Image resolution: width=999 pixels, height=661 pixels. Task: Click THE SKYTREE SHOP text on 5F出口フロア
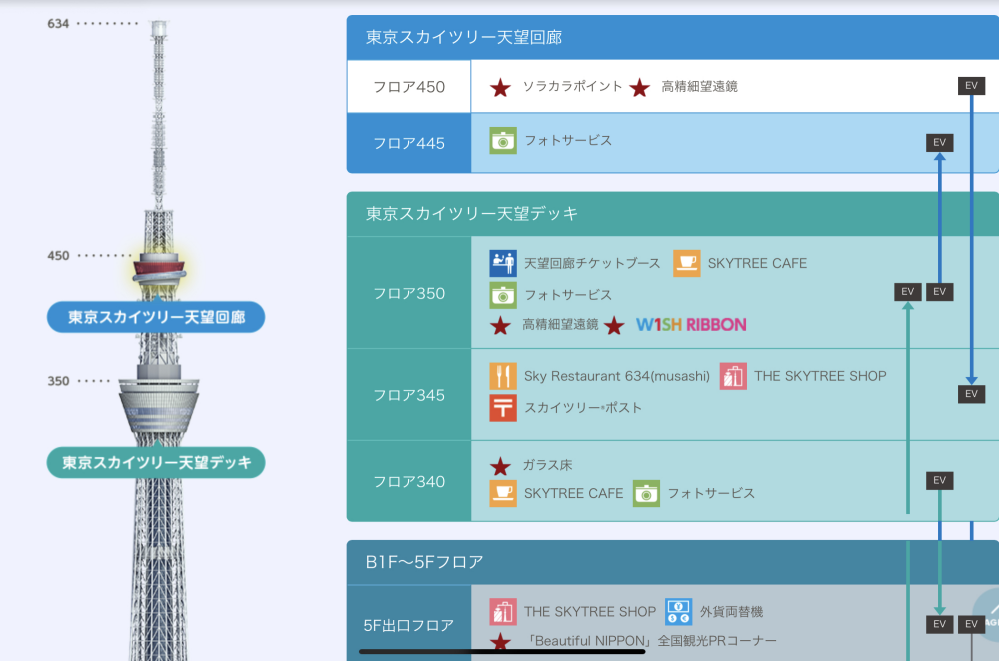click(590, 612)
